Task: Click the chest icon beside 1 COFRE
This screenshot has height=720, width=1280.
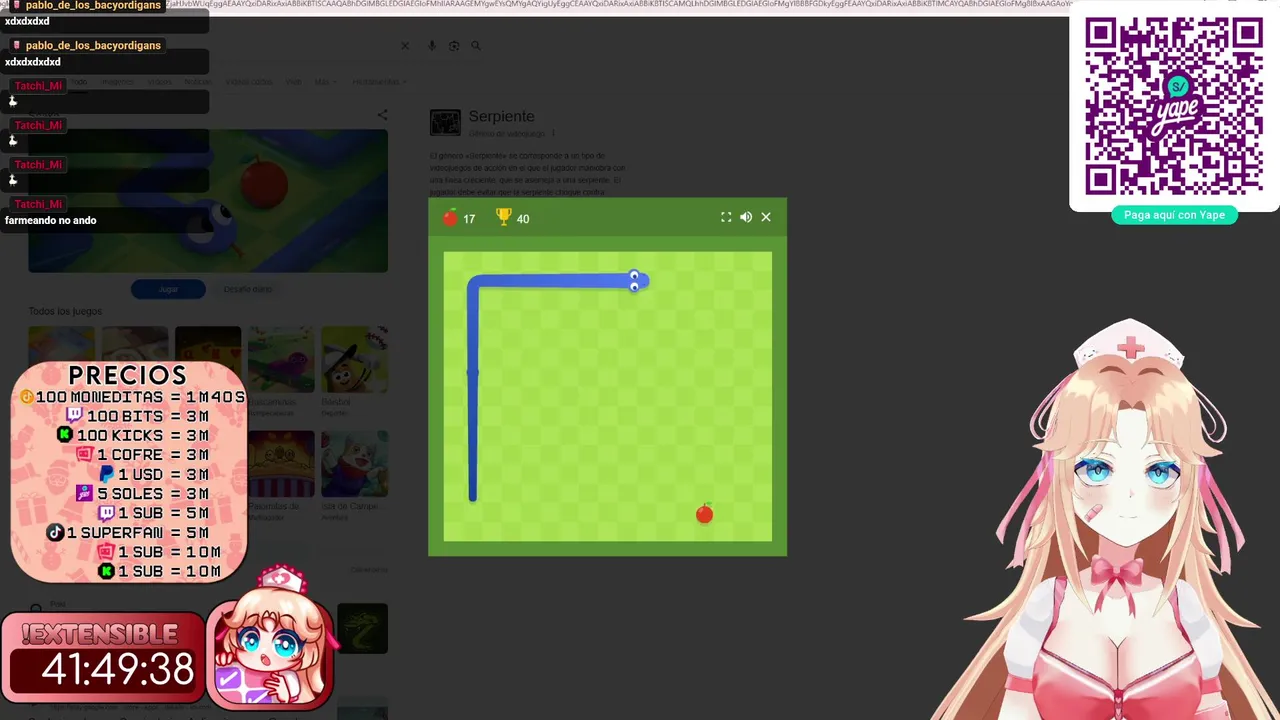Action: click(85, 454)
